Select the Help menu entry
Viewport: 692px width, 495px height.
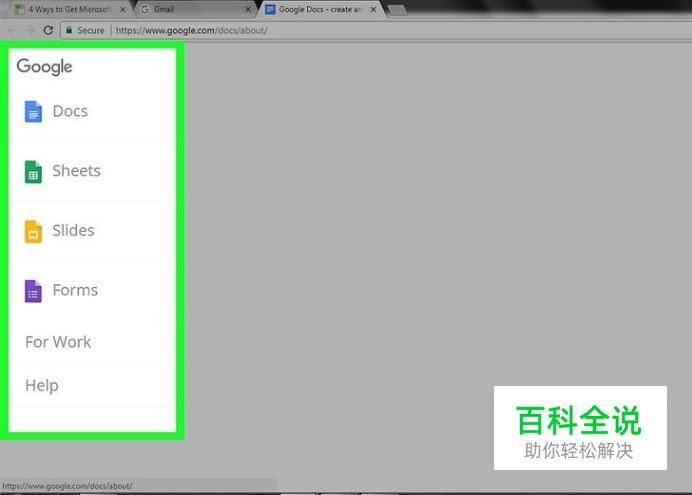93,385
